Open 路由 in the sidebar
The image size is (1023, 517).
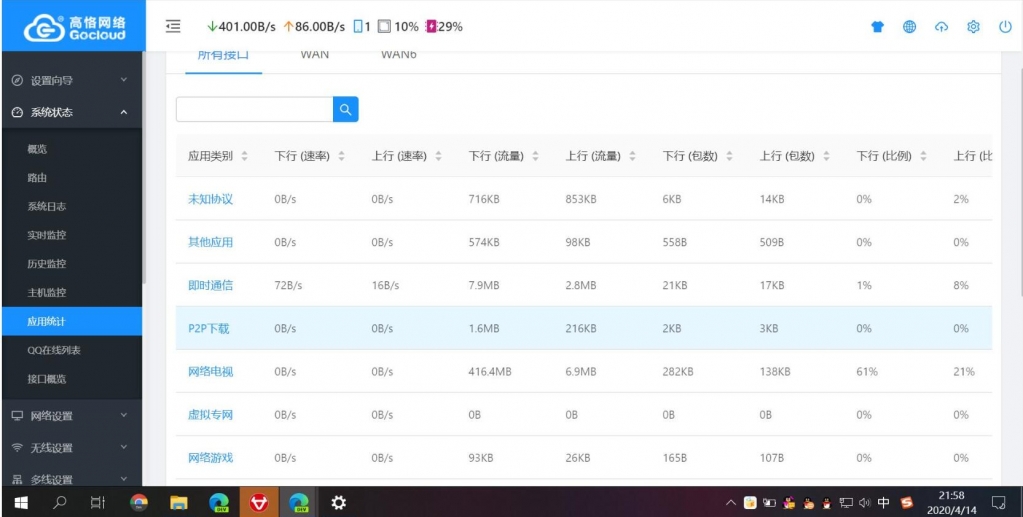71,178
